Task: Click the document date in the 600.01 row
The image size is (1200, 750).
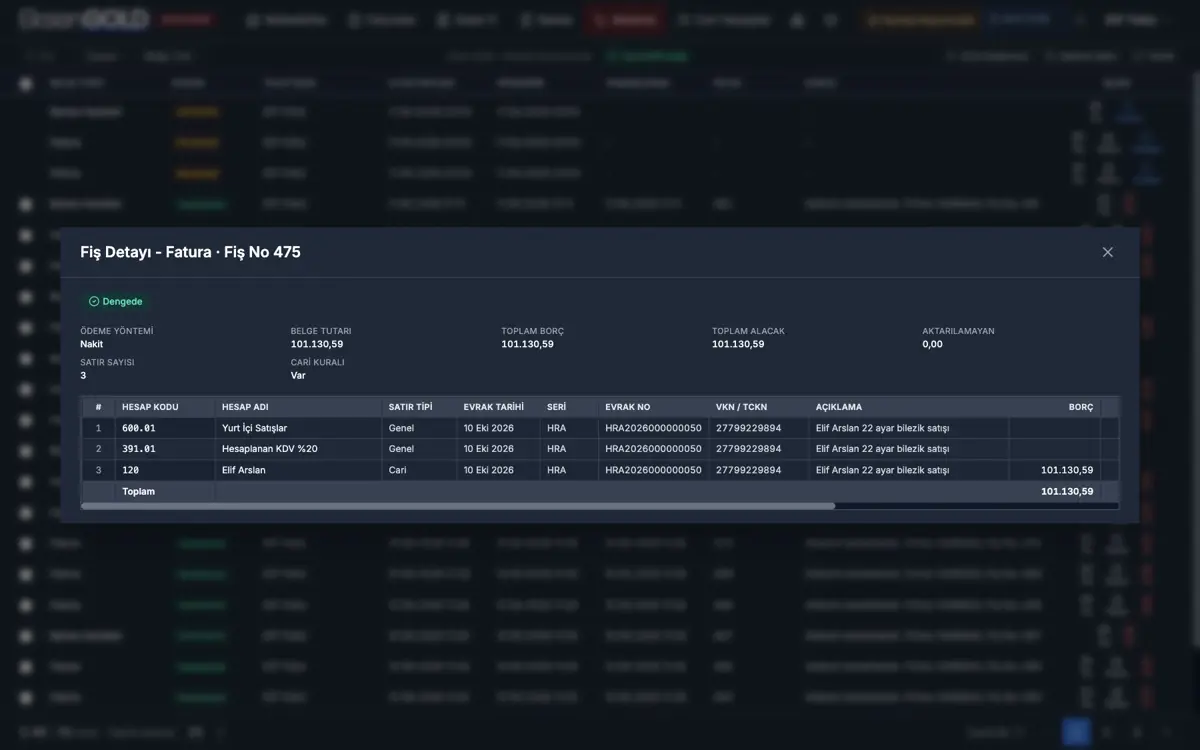Action: 489,428
